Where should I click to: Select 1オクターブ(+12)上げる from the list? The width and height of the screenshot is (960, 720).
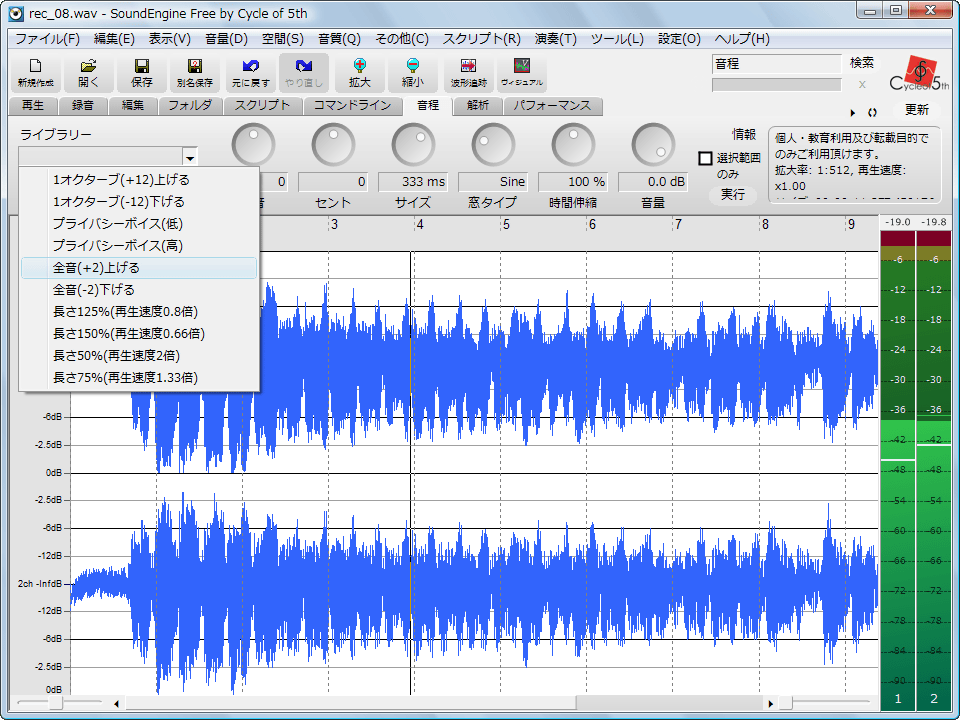tap(138, 180)
